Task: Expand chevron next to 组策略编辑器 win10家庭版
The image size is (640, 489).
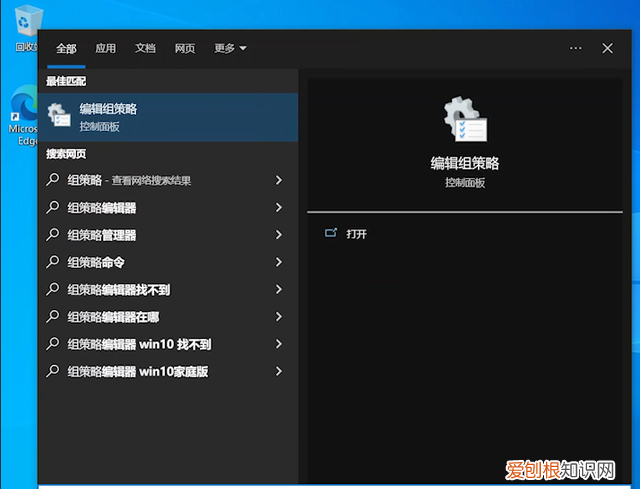Action: click(x=279, y=371)
